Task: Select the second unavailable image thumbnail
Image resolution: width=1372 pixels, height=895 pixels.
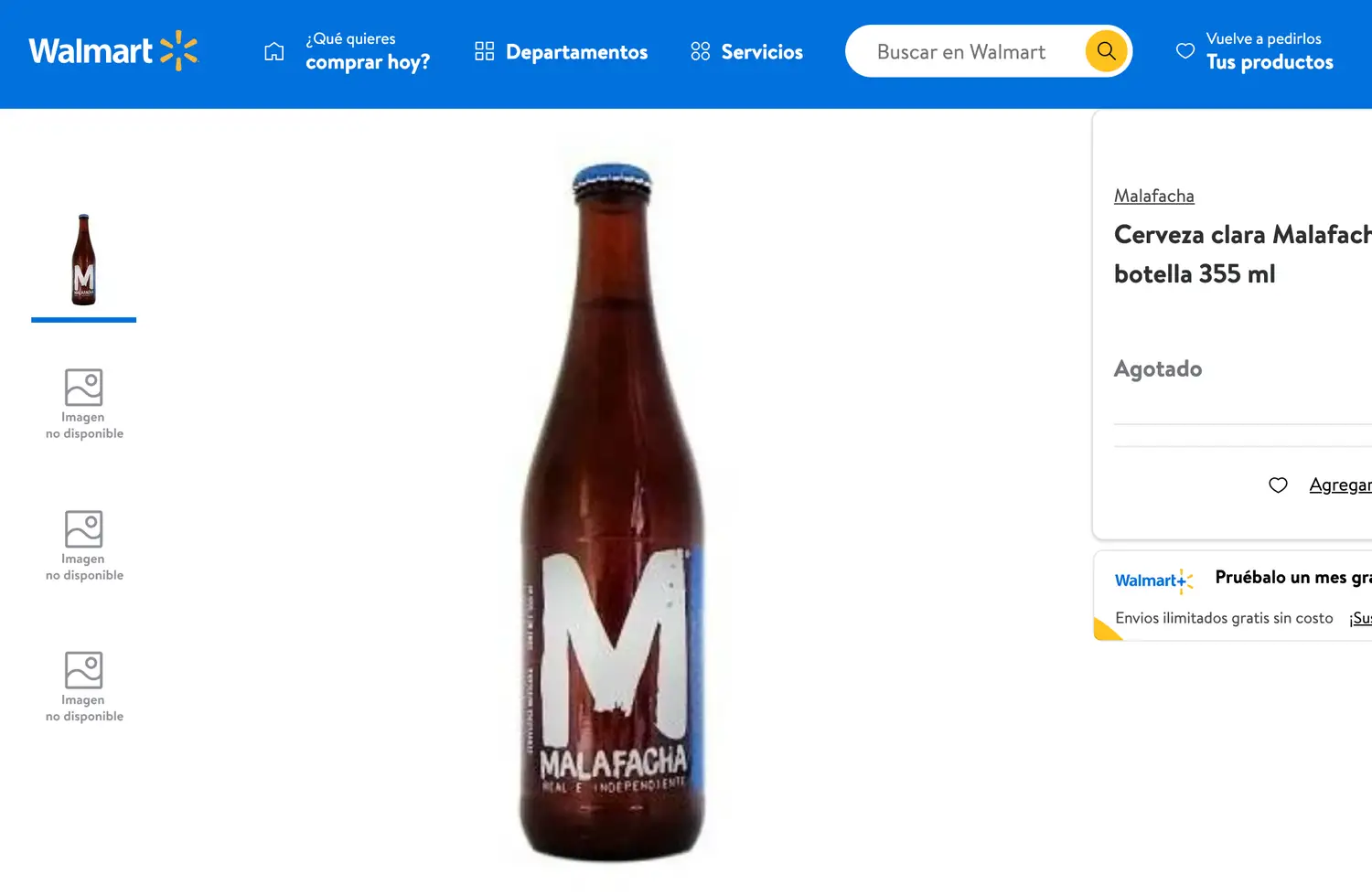Action: [83, 403]
